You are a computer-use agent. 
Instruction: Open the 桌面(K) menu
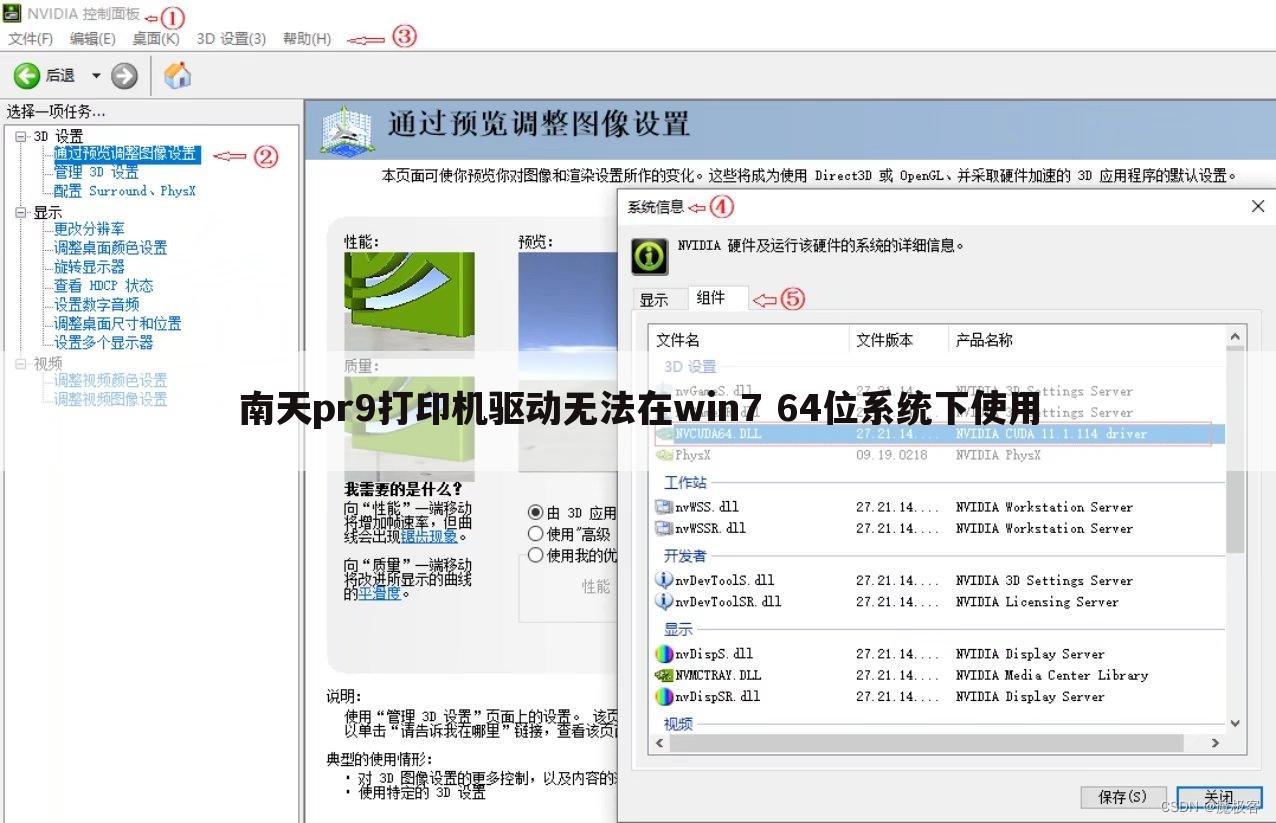click(156, 38)
